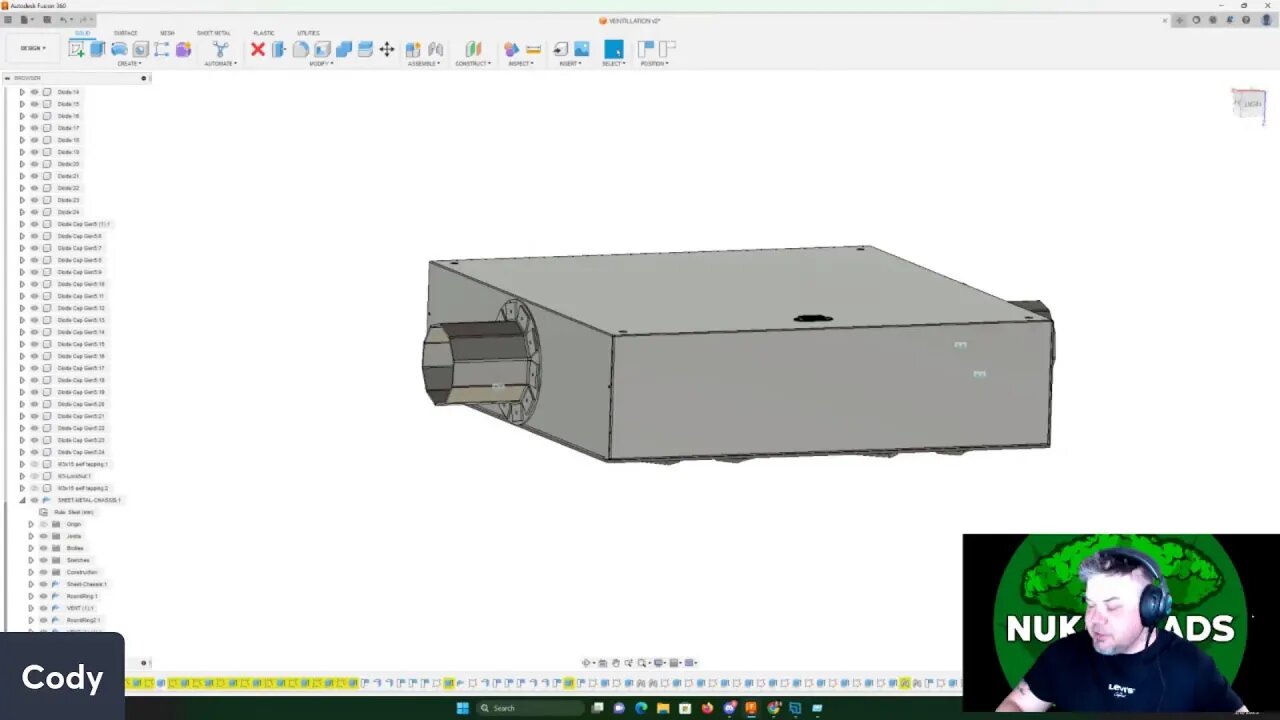Open the Modify menu label
The height and width of the screenshot is (720, 1280).
pos(321,64)
